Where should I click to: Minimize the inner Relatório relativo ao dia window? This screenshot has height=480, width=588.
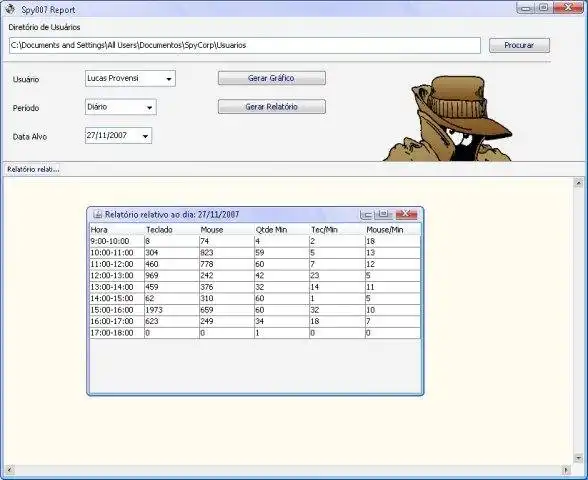[x=366, y=214]
